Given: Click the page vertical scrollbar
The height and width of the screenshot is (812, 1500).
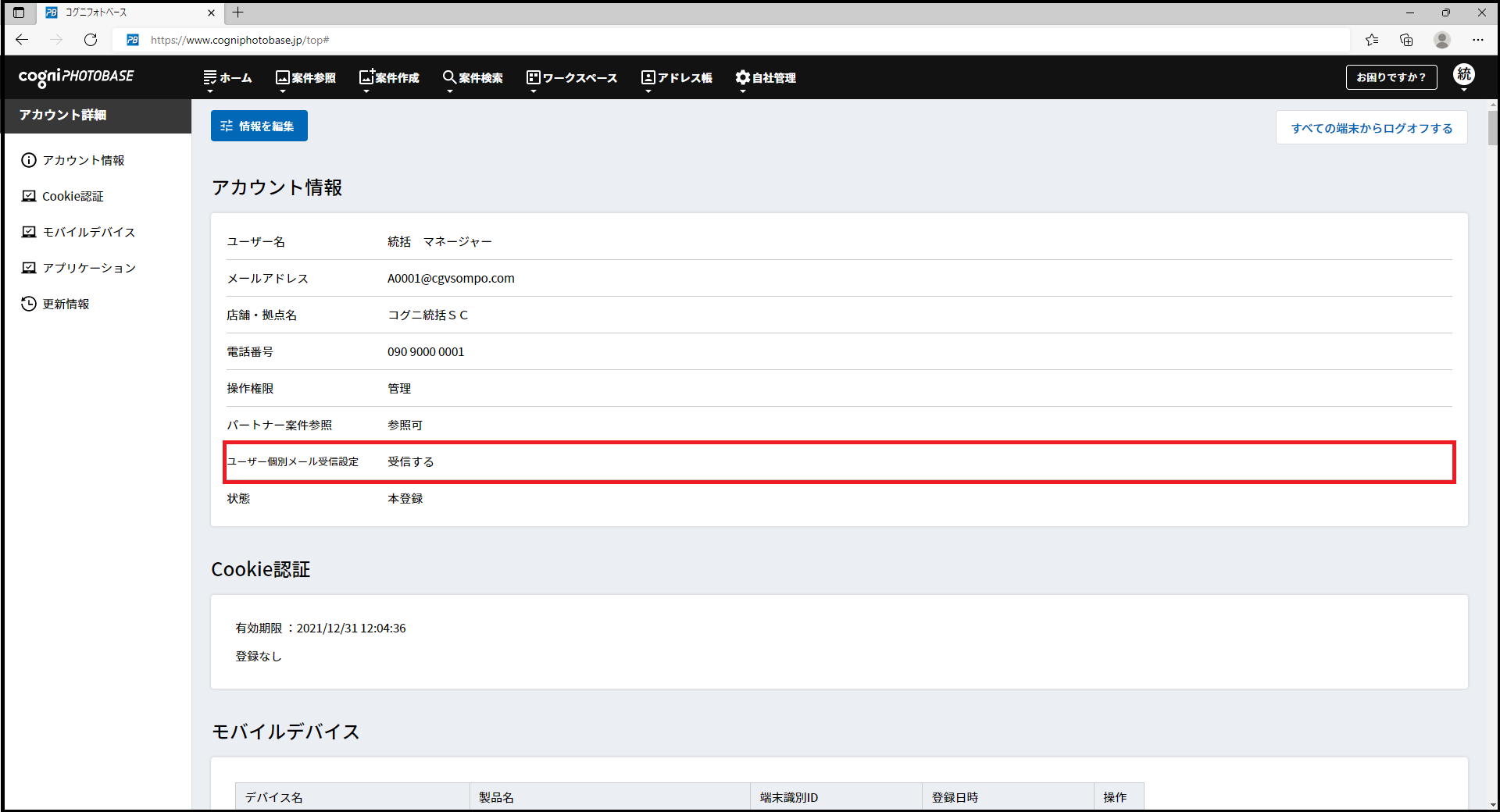Looking at the screenshot, I should click(1493, 129).
